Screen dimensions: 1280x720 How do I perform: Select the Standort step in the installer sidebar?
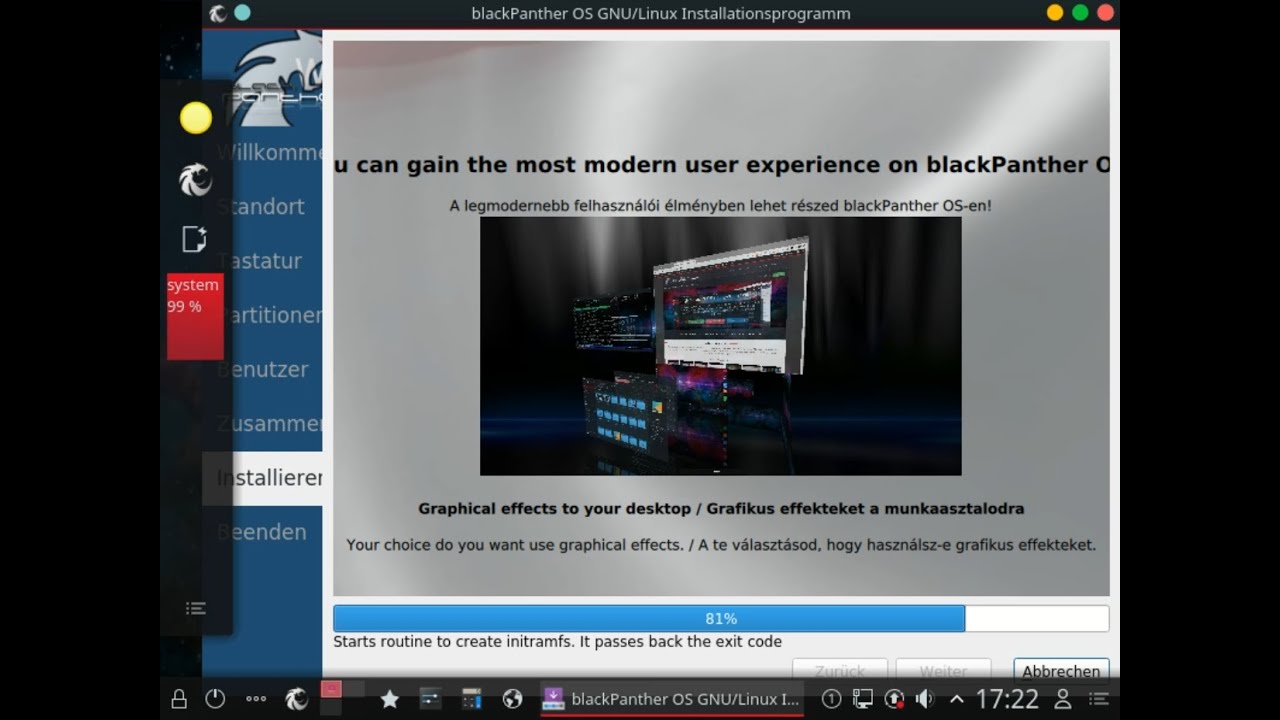[261, 206]
